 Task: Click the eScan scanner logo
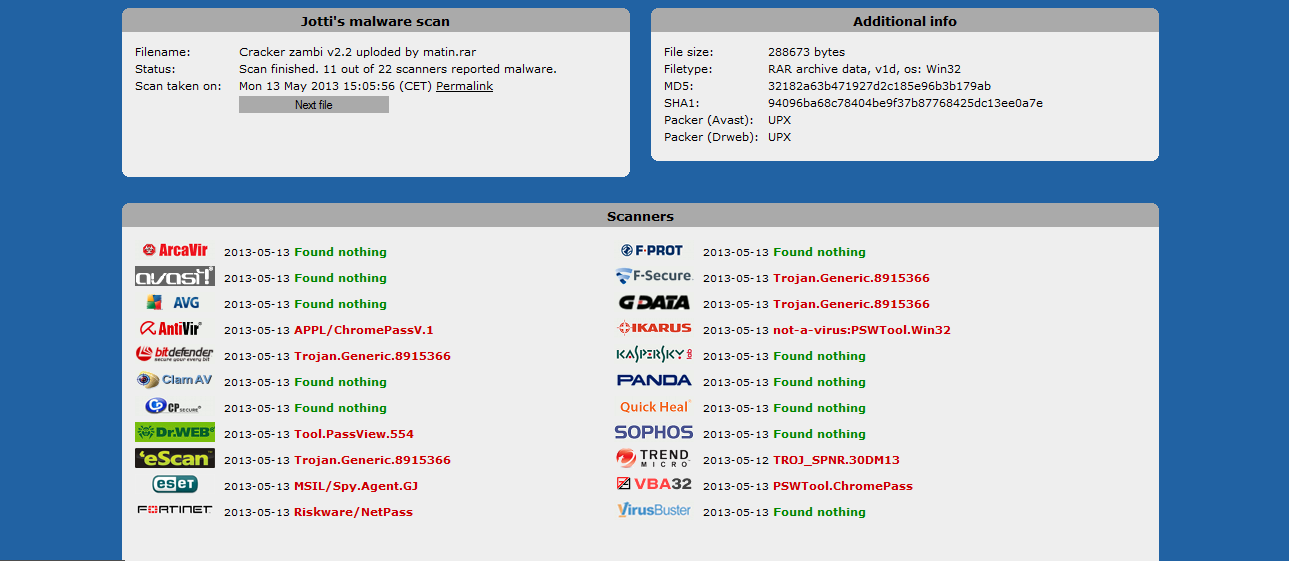(x=175, y=458)
